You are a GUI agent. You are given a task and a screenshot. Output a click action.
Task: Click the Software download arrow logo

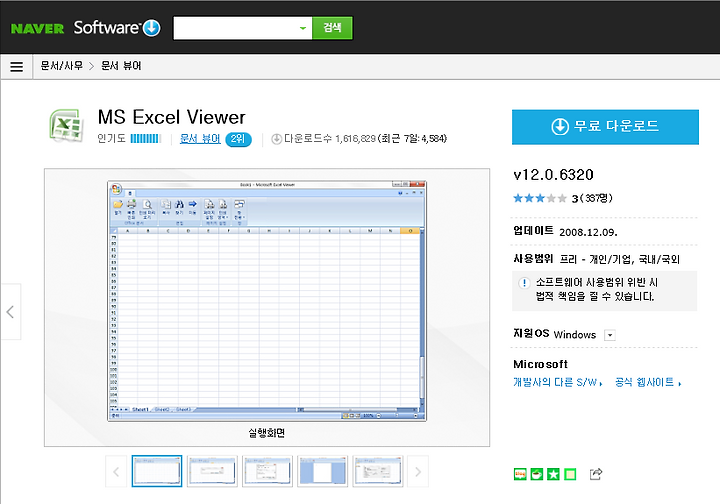(x=152, y=28)
